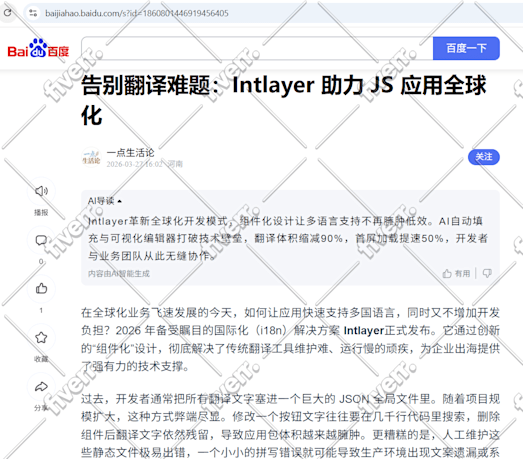Click the baijiahao.baidu.com URL in the address bar

137,13
